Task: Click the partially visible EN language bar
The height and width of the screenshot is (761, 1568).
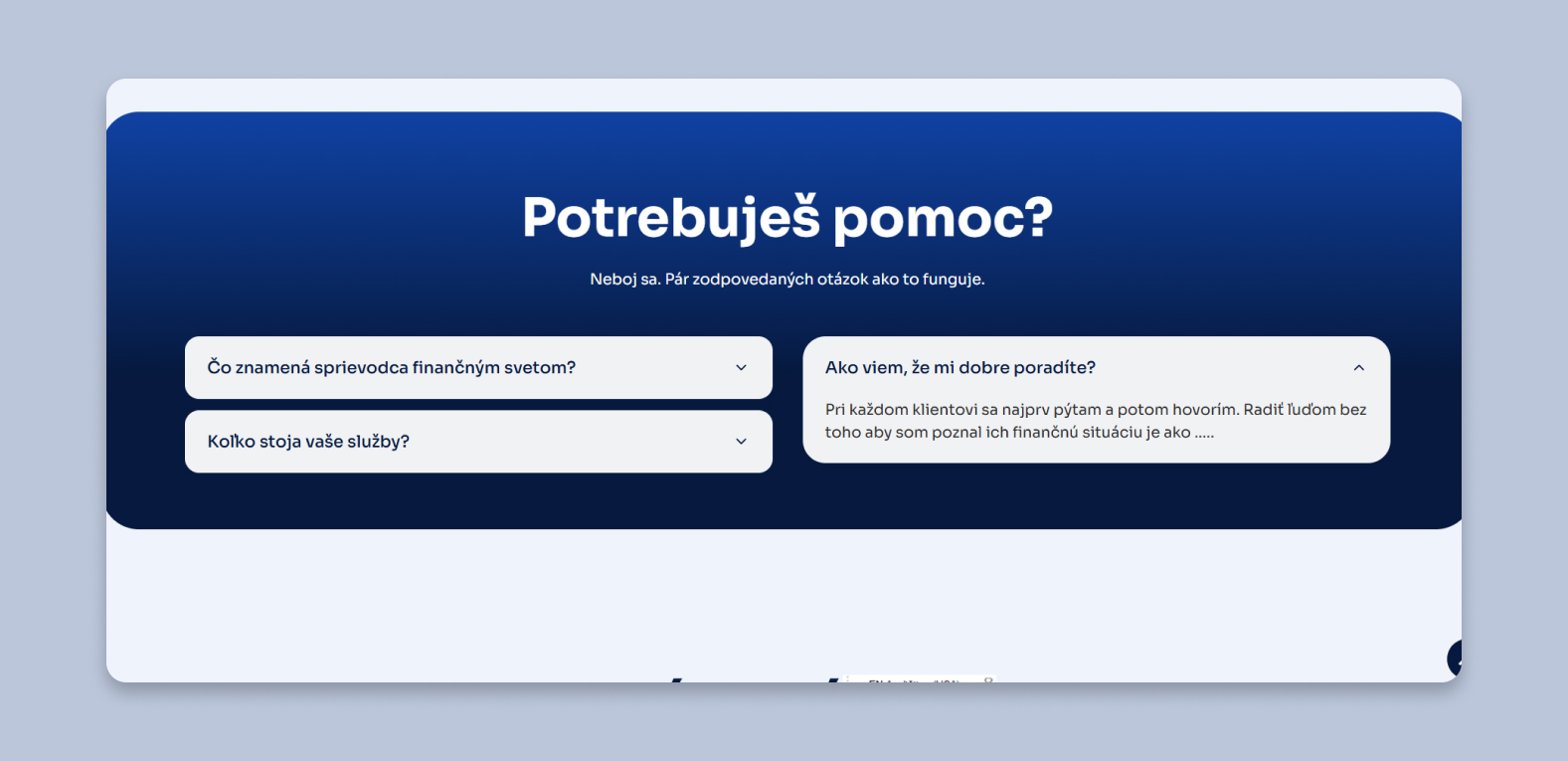Action: click(x=921, y=679)
